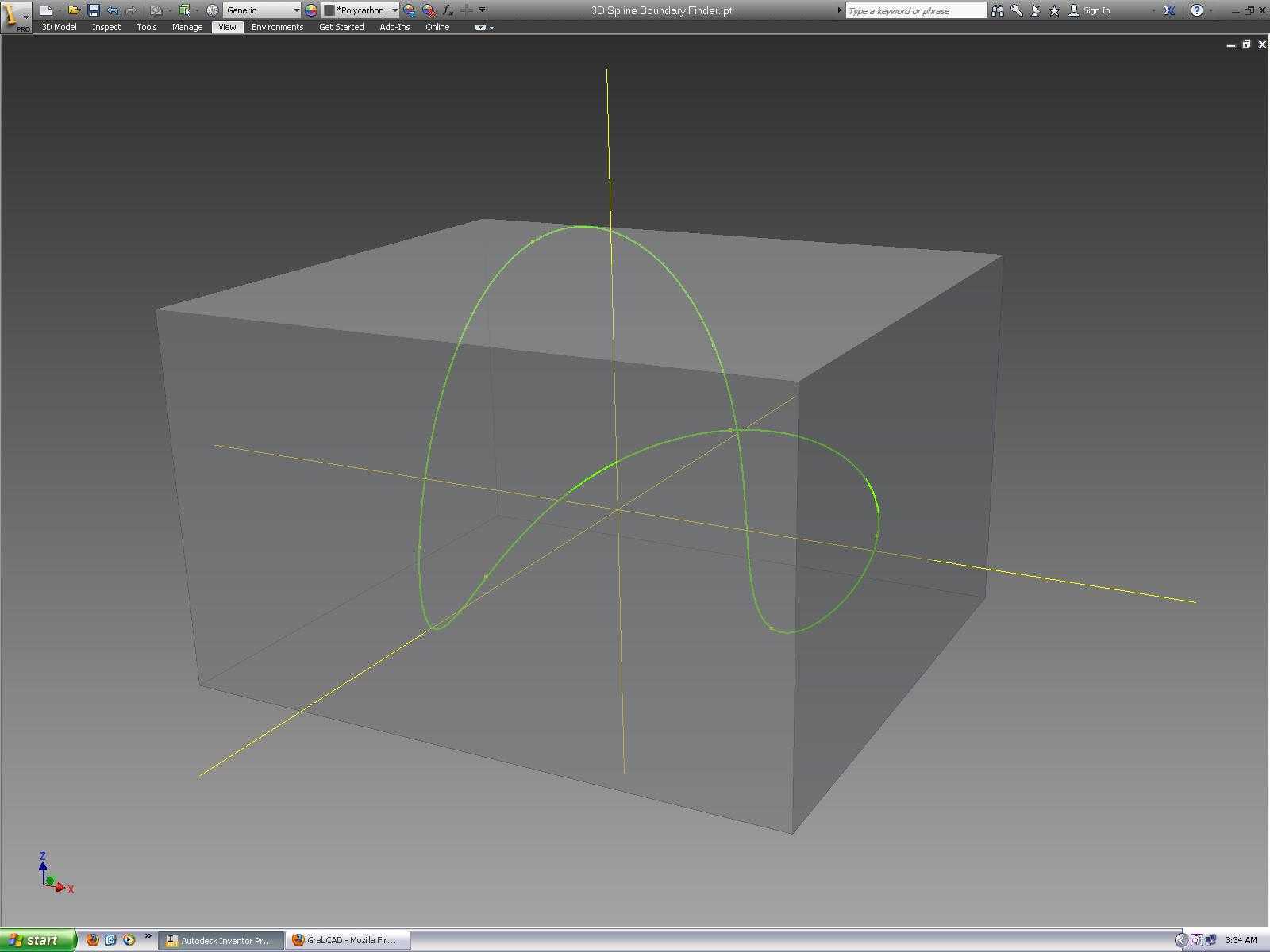
Task: Expand the New file dropdown arrow
Action: click(60, 10)
